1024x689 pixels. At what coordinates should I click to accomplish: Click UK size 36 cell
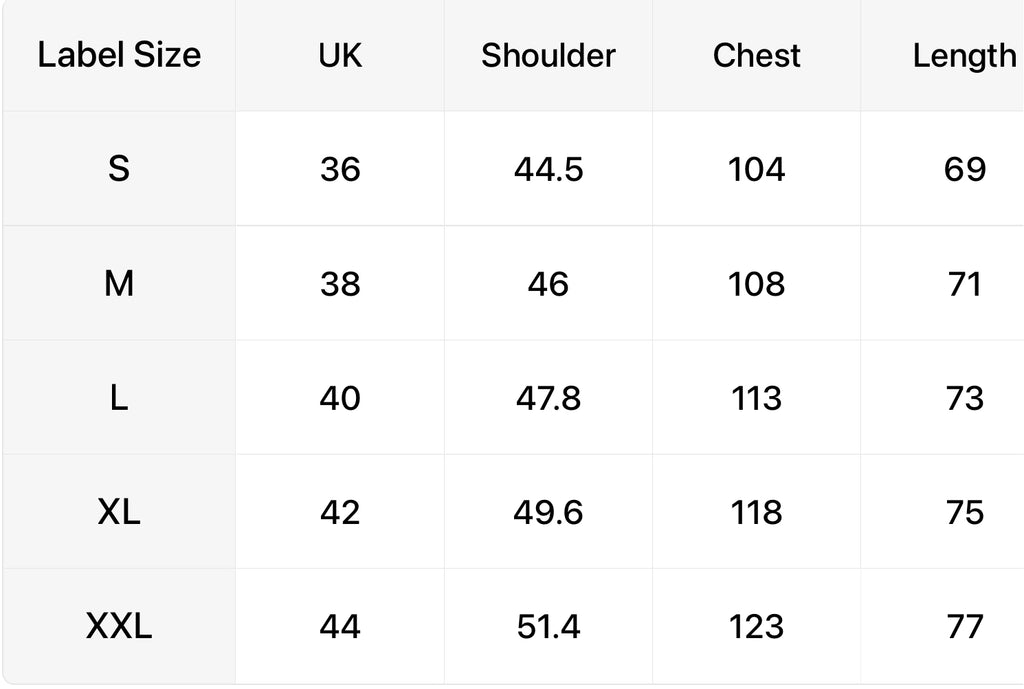tap(340, 168)
